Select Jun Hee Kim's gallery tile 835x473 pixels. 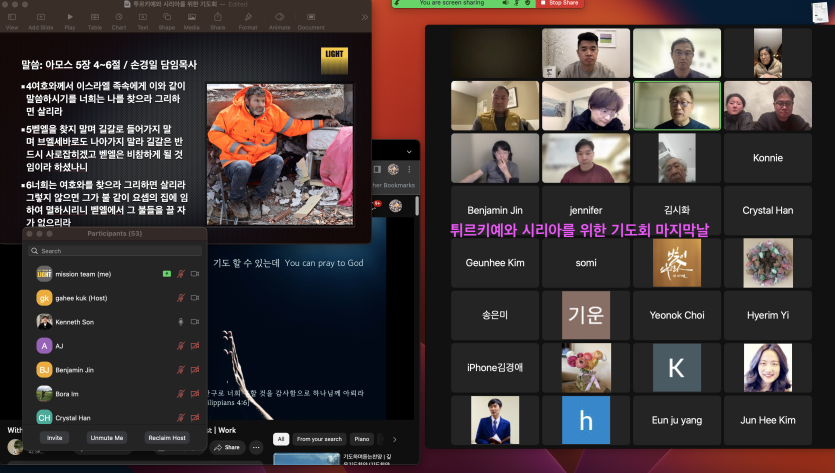[x=767, y=420]
